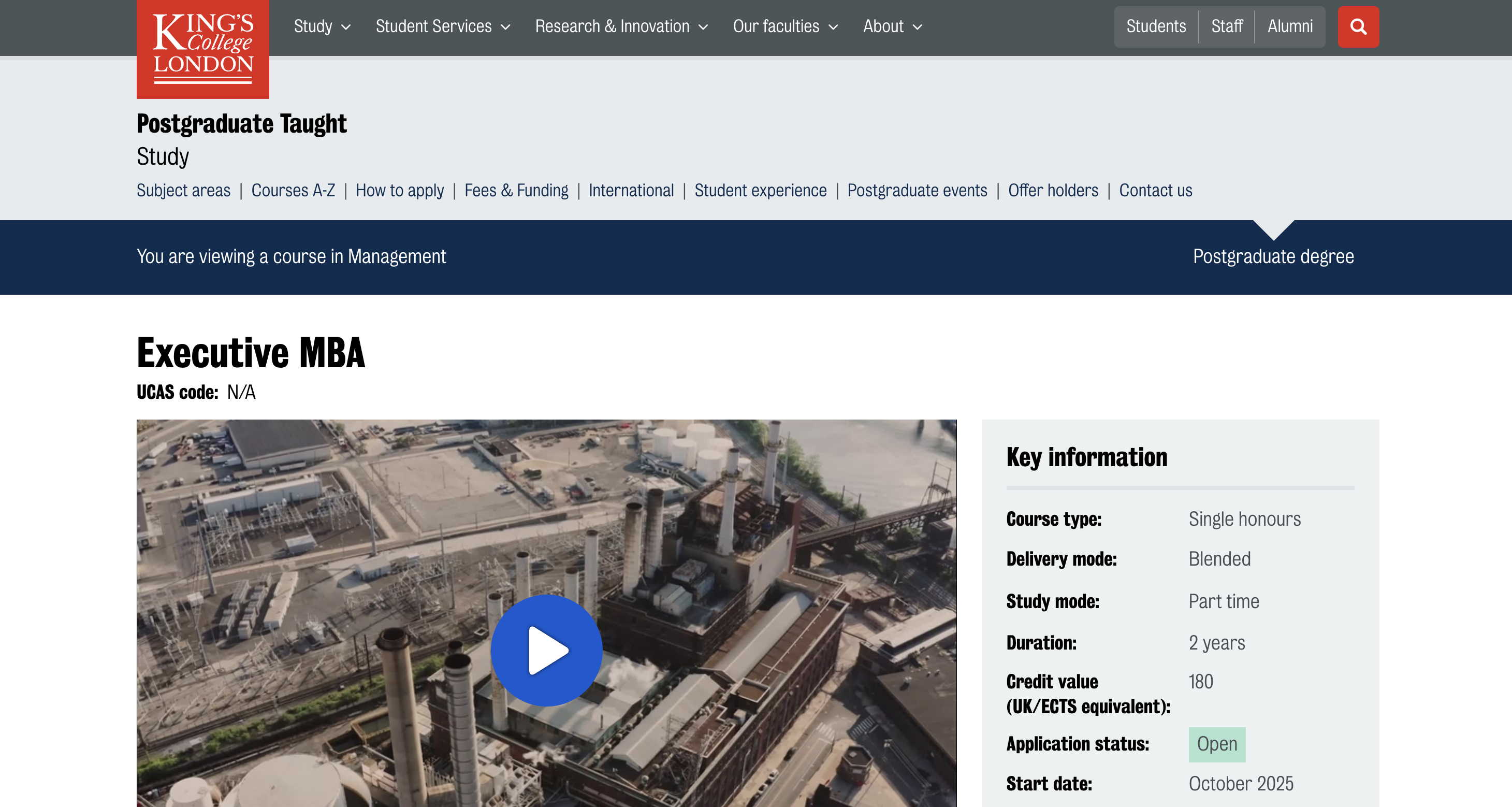This screenshot has height=807, width=1512.
Task: Play the Executive MBA video
Action: (546, 650)
